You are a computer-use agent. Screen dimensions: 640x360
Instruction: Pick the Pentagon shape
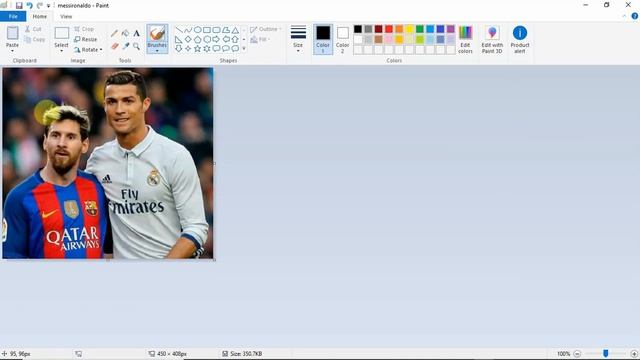[x=198, y=39]
